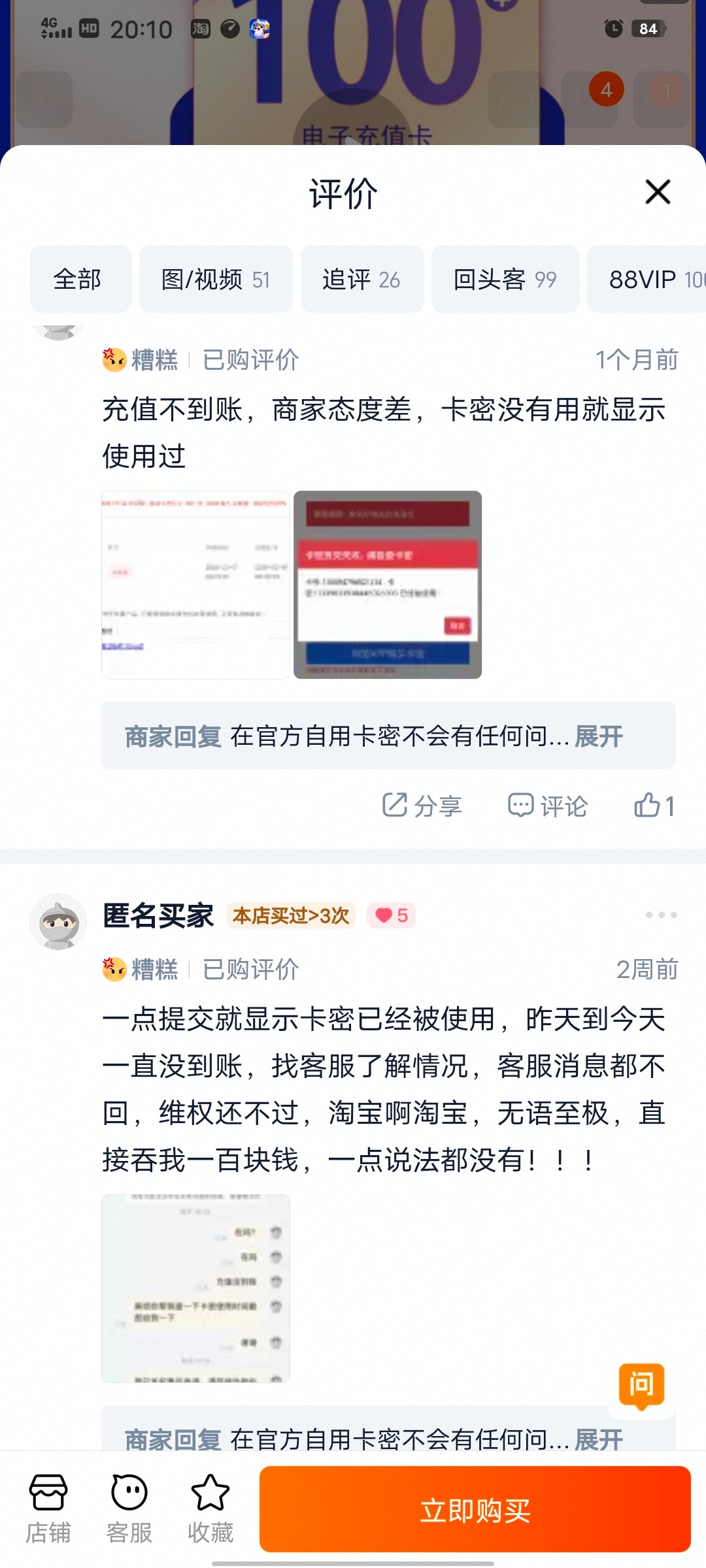The height and width of the screenshot is (1568, 706).
Task: Open 评论 comments on first review
Action: coord(548,806)
